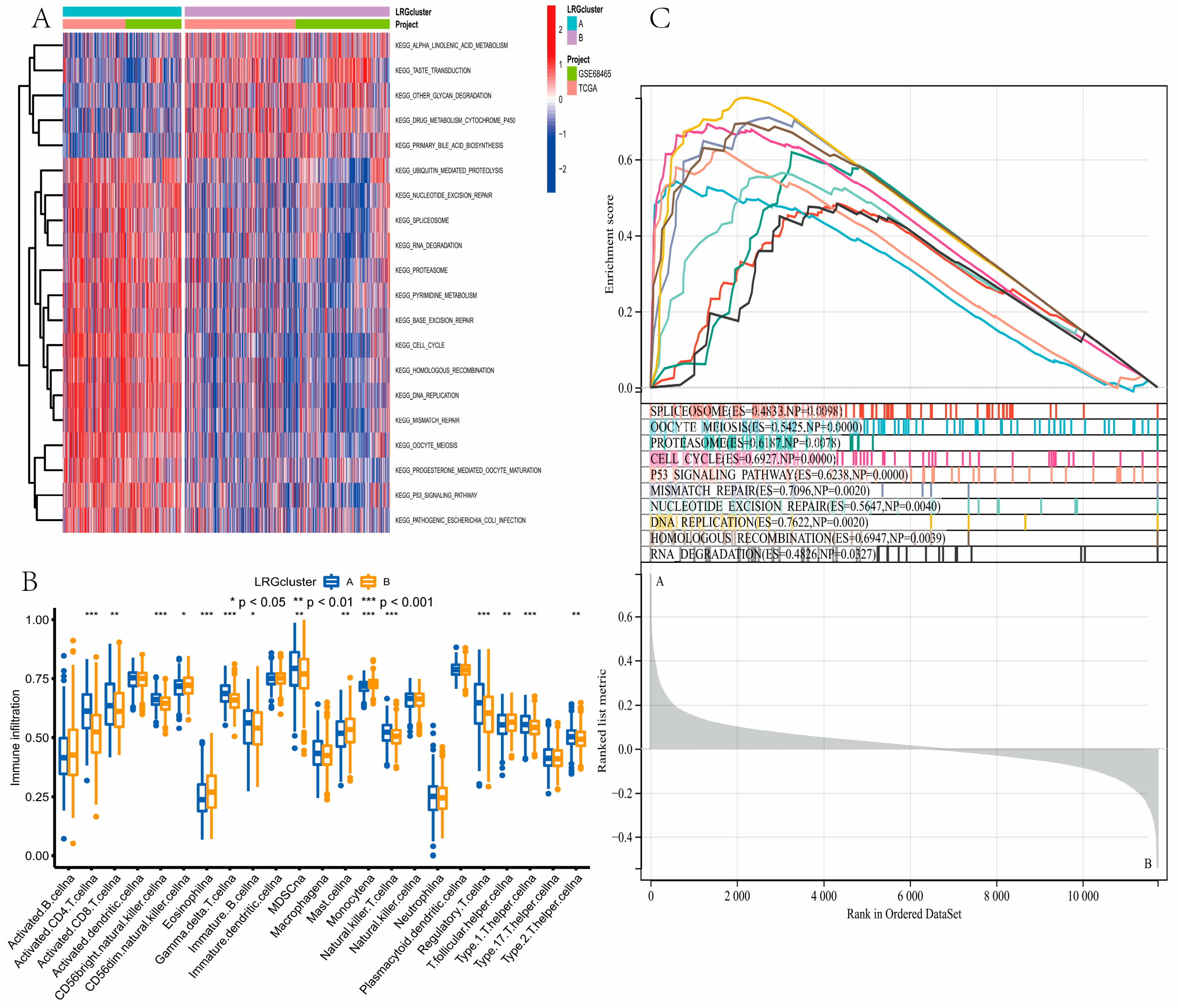Image resolution: width=1178 pixels, height=1008 pixels.
Task: Click the 'Immune infiltration' y-axis title
Action: pos(16,737)
